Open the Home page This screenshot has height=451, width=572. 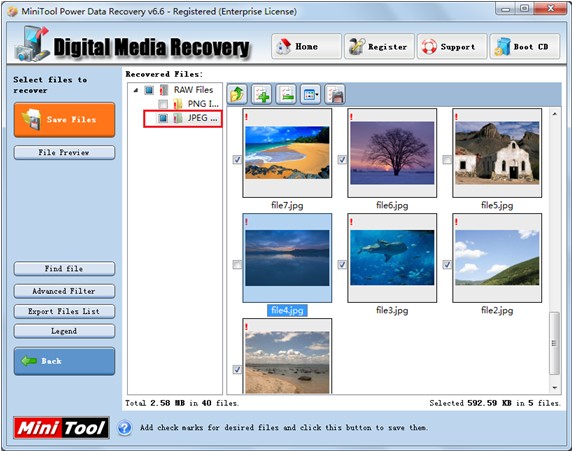[x=306, y=46]
